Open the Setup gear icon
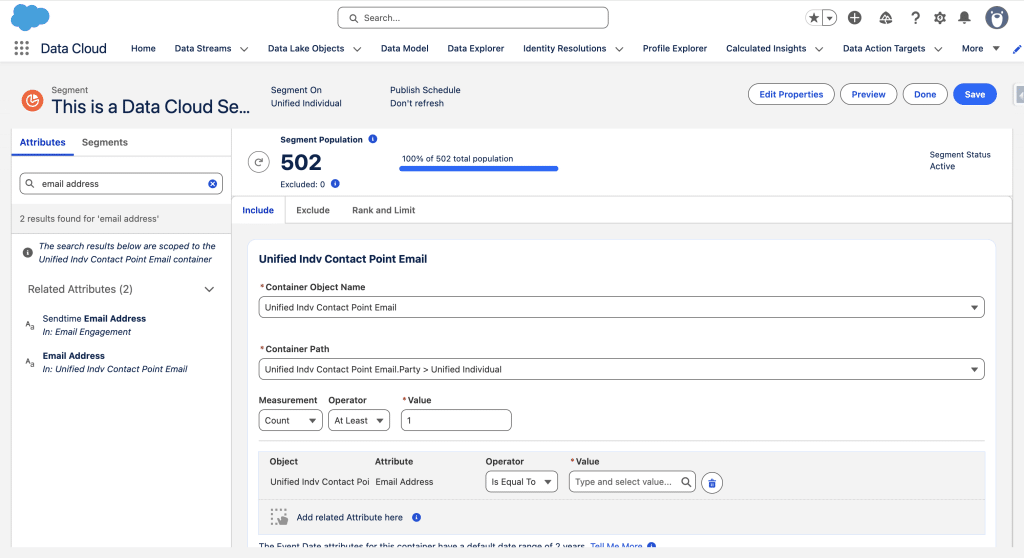This screenshot has height=558, width=1024. [939, 18]
